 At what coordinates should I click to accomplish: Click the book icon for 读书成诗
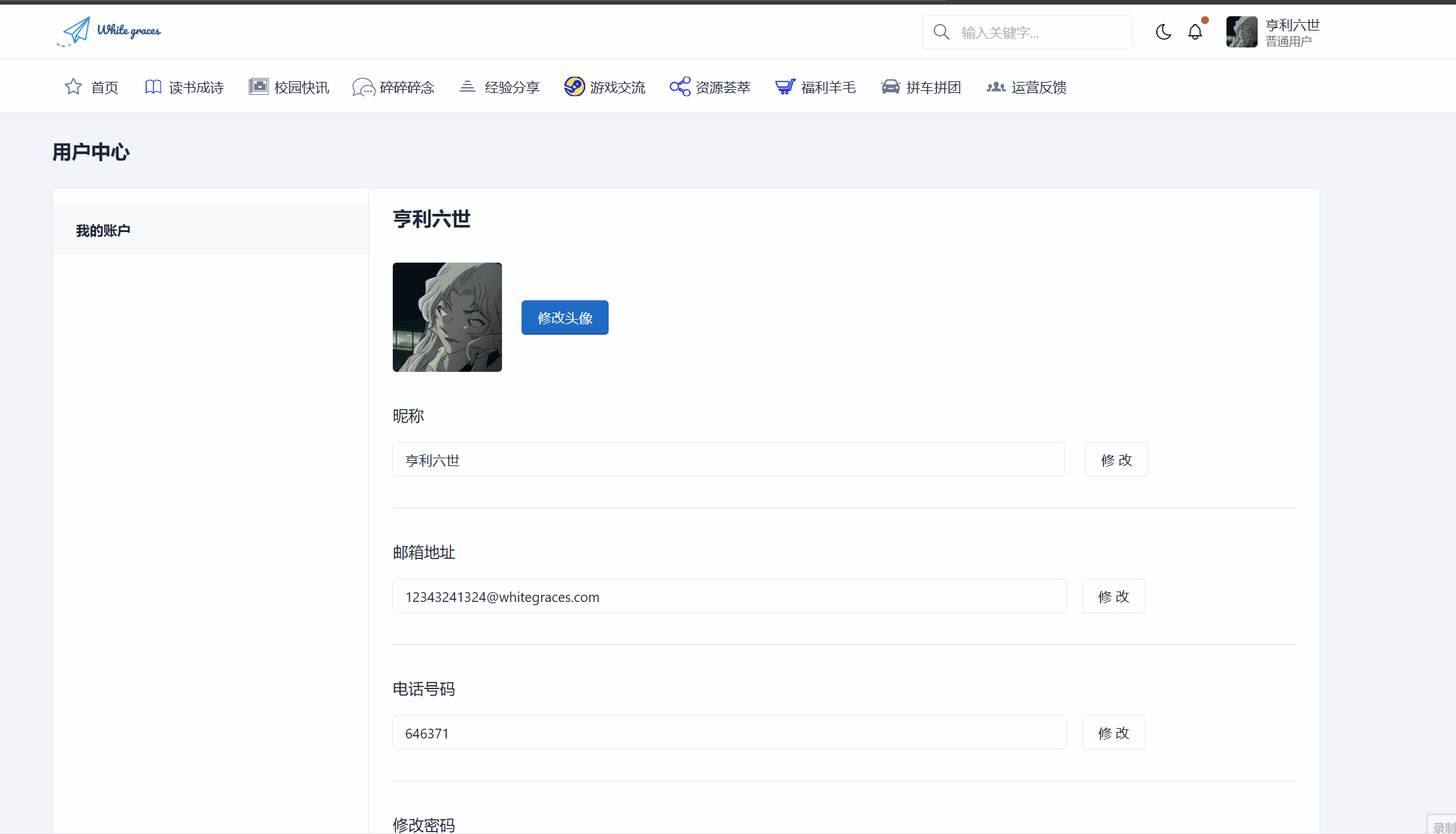(153, 86)
